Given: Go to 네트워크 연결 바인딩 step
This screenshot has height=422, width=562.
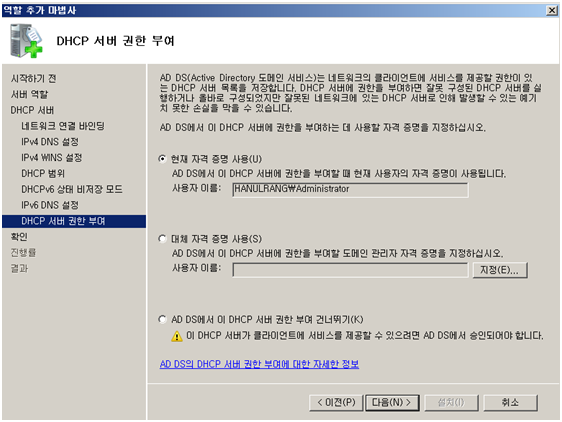Looking at the screenshot, I should (63, 126).
